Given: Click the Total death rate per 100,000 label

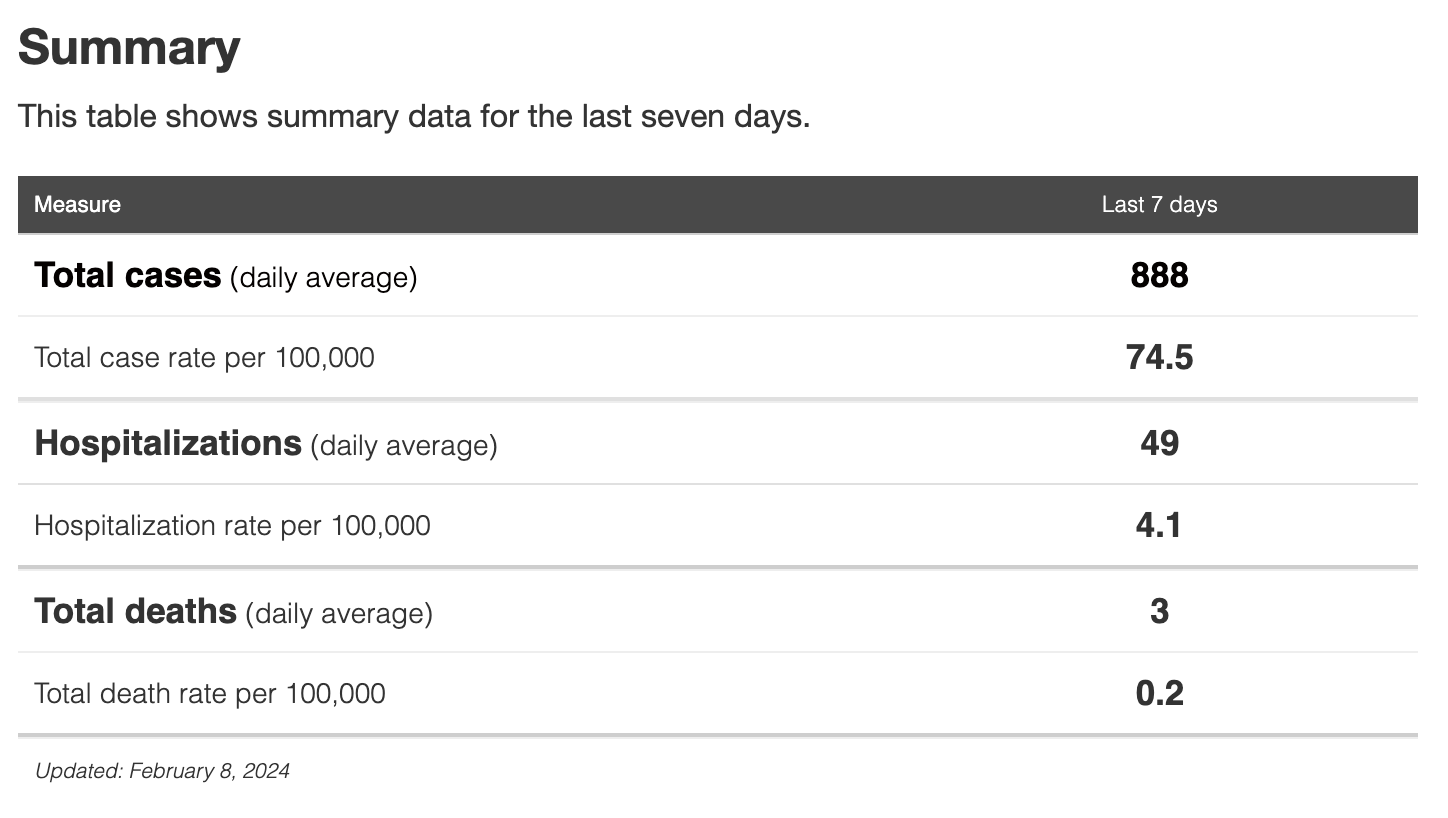Looking at the screenshot, I should pos(209,694).
